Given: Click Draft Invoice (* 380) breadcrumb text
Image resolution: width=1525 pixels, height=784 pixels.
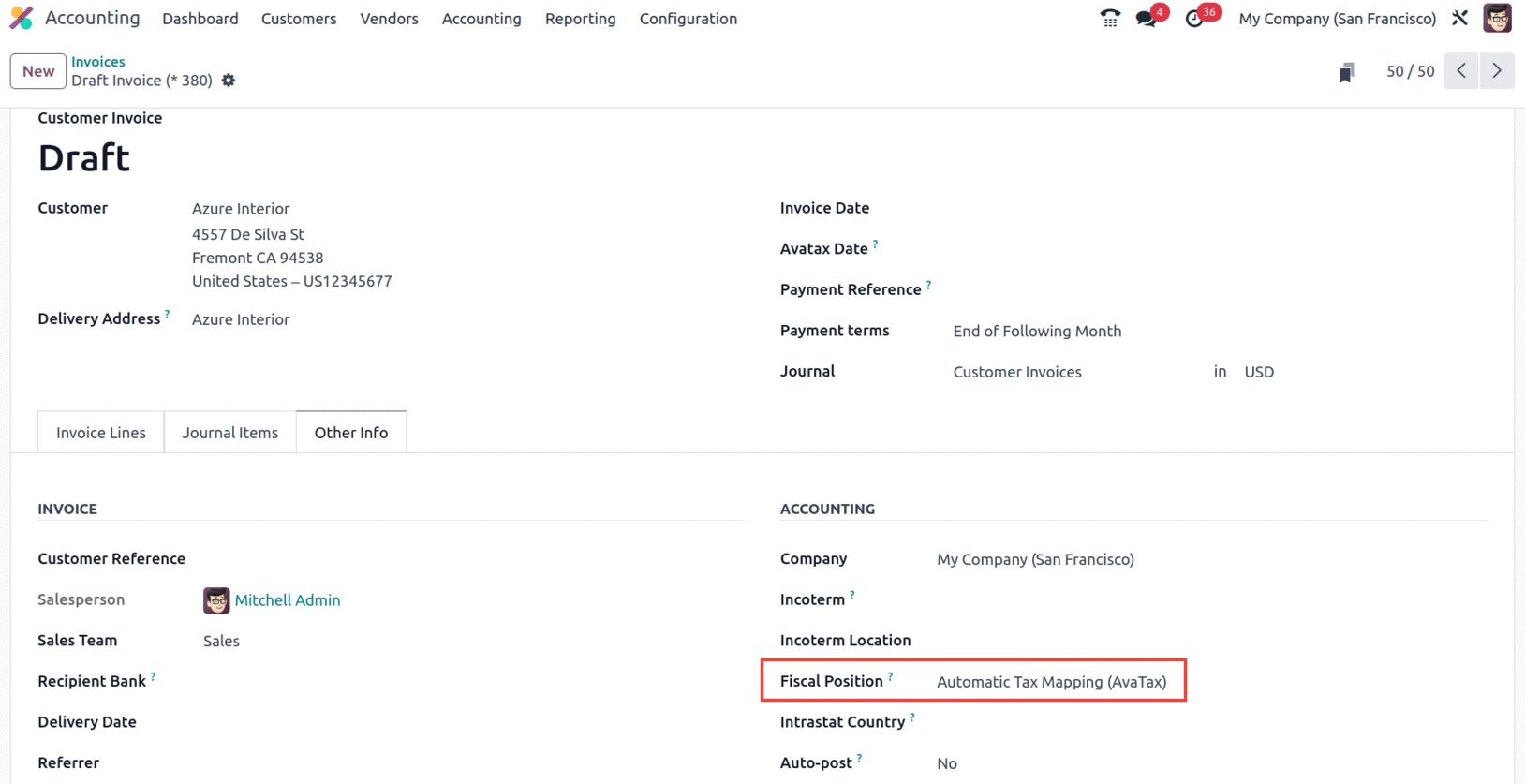Looking at the screenshot, I should [x=142, y=81].
